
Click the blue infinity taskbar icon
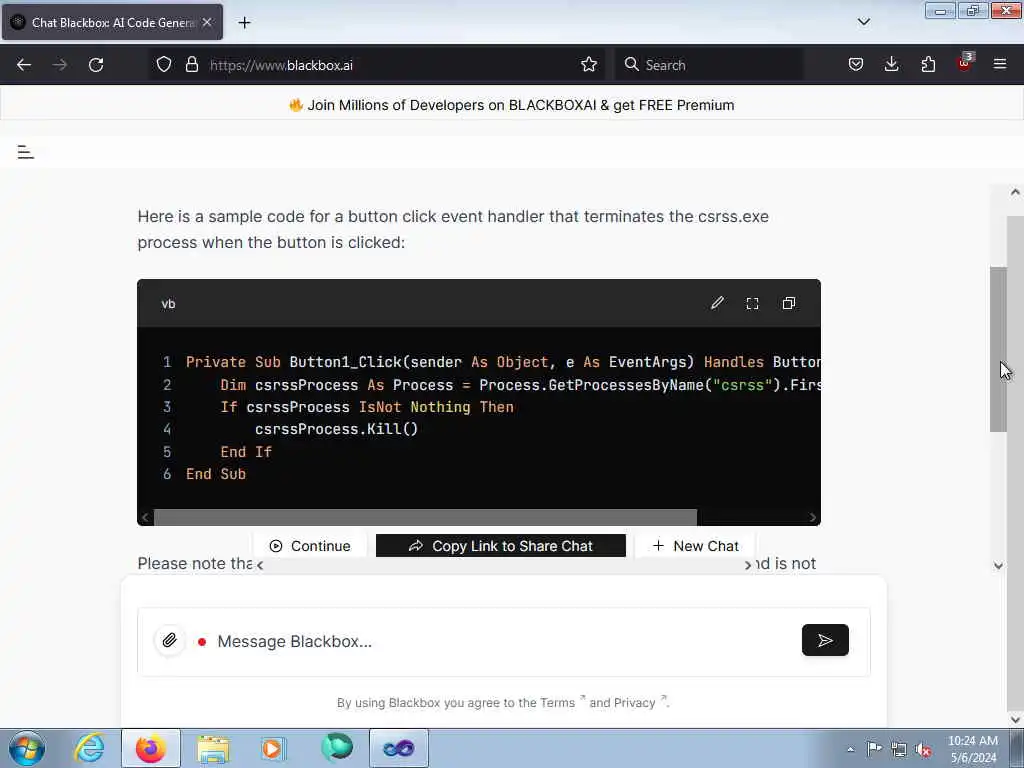click(399, 748)
